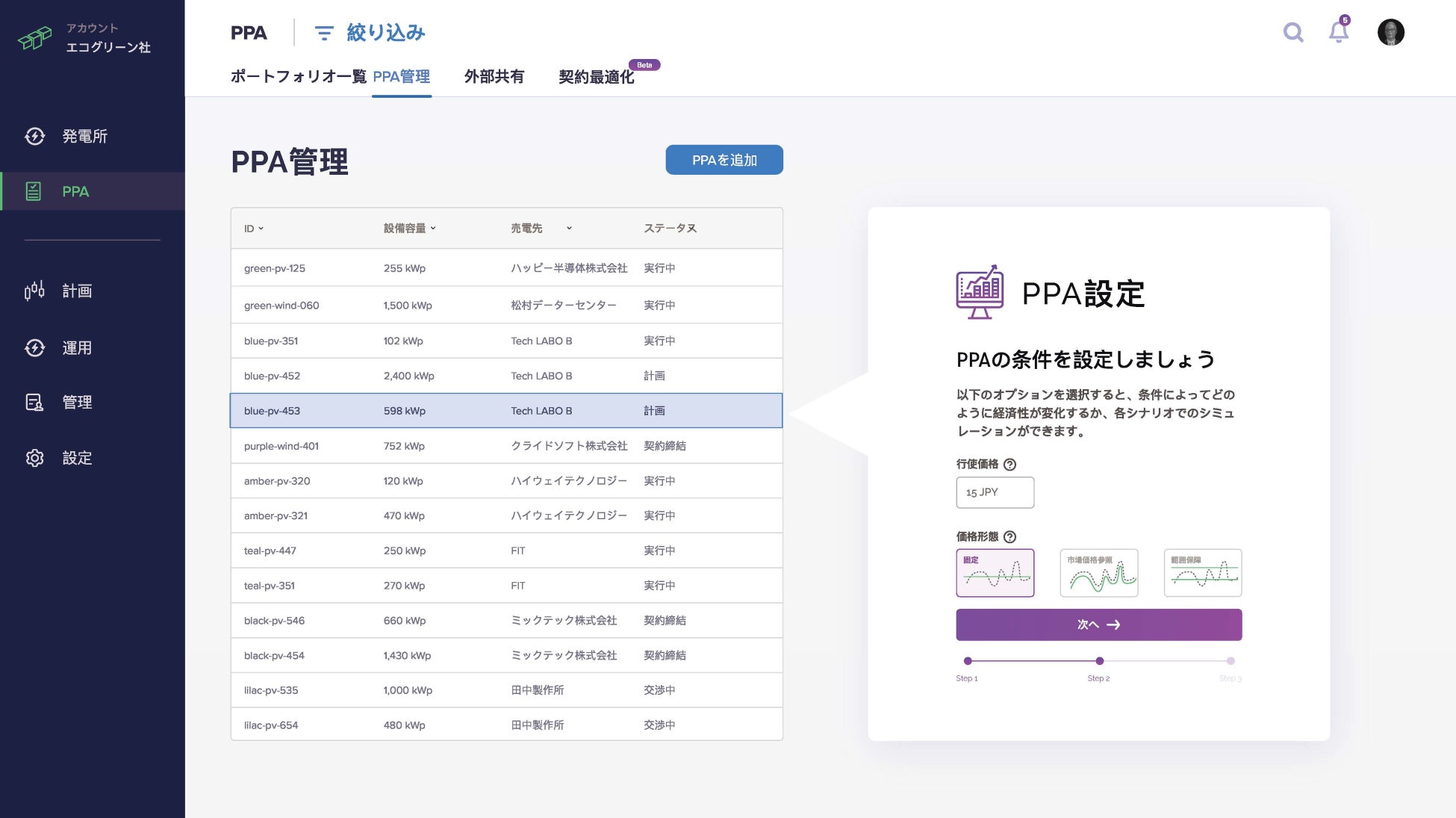
Task: Click help icon next to 価格形態
Action: click(1009, 536)
